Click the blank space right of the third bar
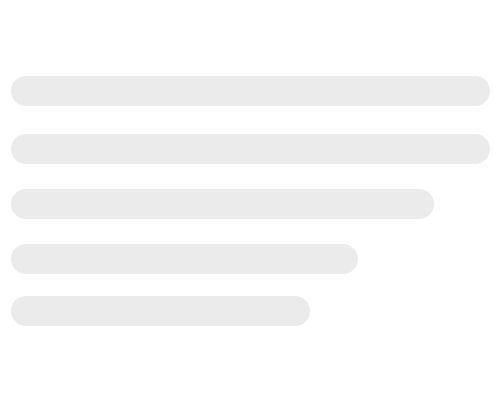500x400 pixels. pos(467,204)
